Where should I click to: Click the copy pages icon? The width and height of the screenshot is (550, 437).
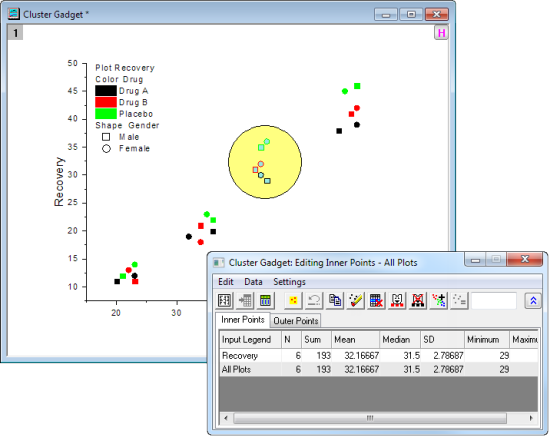335,301
